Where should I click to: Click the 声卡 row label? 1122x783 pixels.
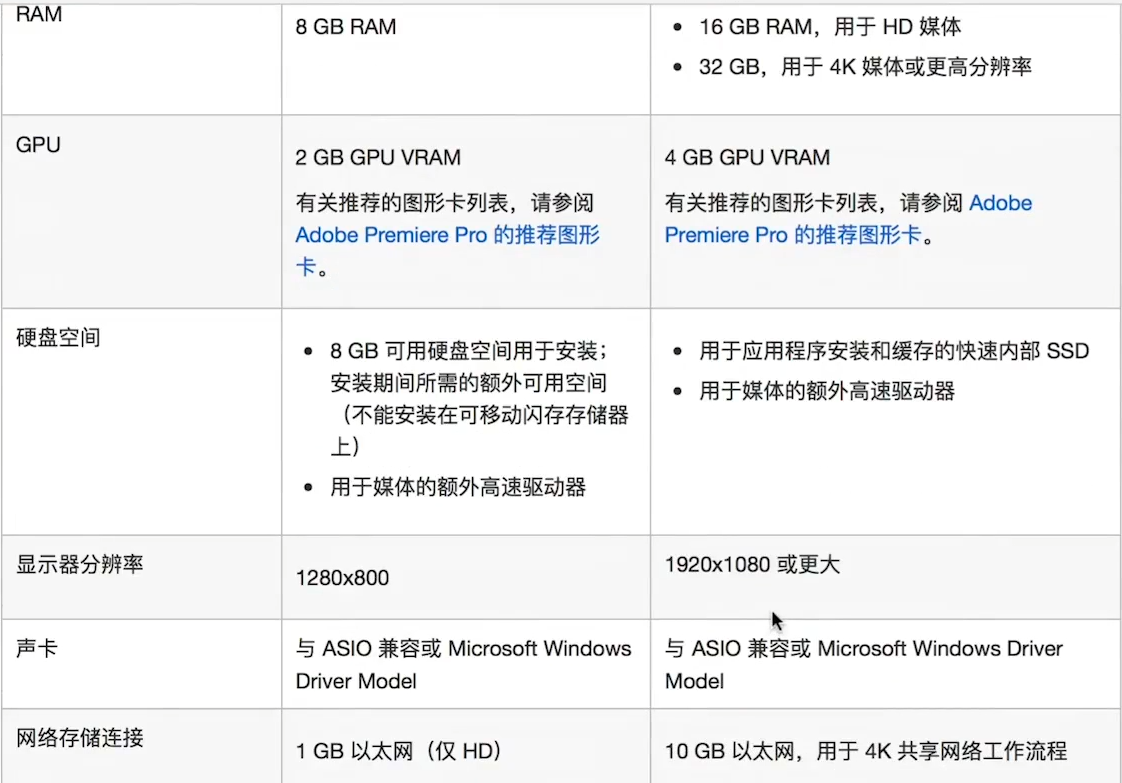37,648
